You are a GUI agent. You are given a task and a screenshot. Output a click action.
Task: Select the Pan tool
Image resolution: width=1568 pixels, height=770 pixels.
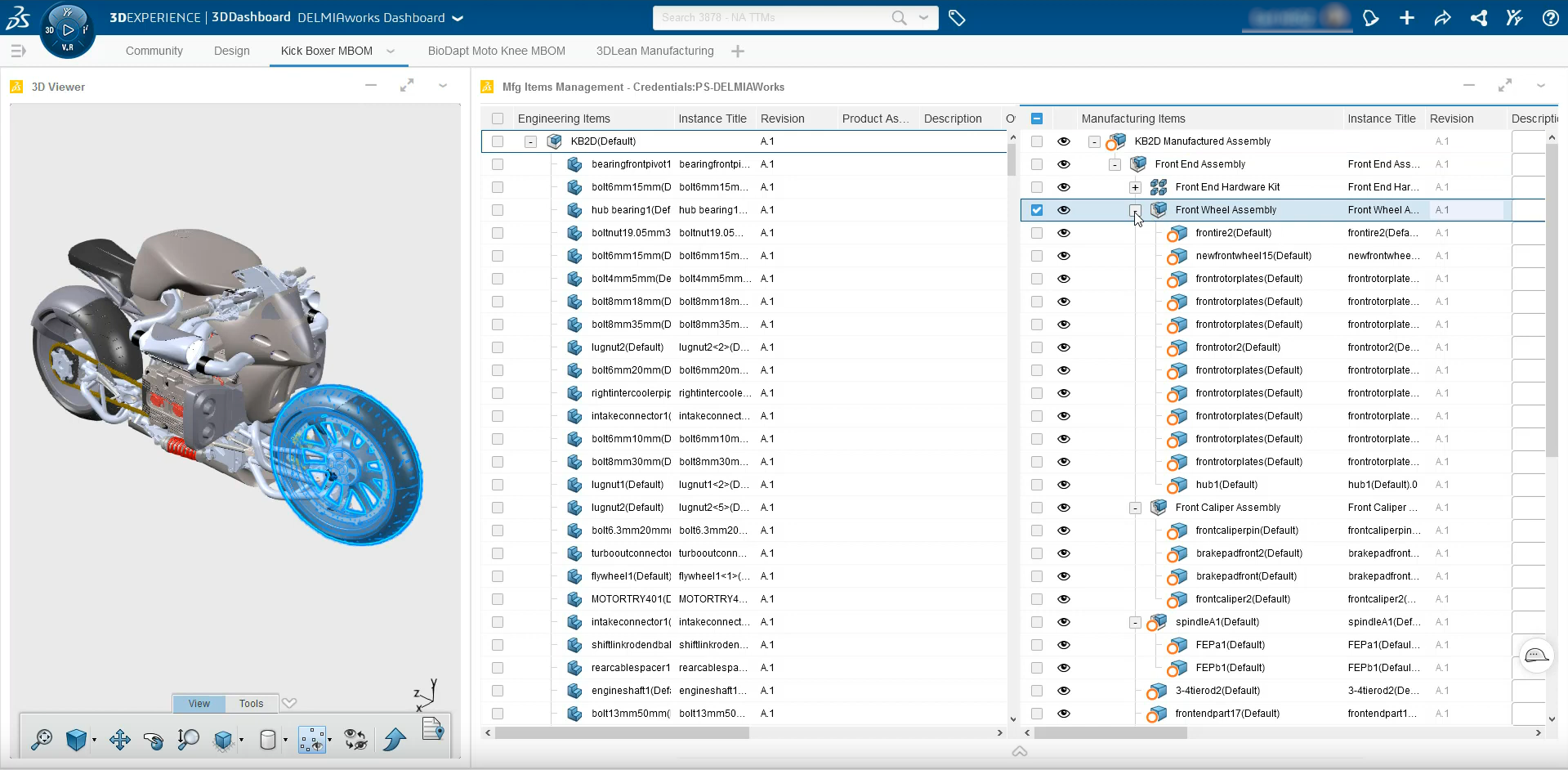click(120, 740)
